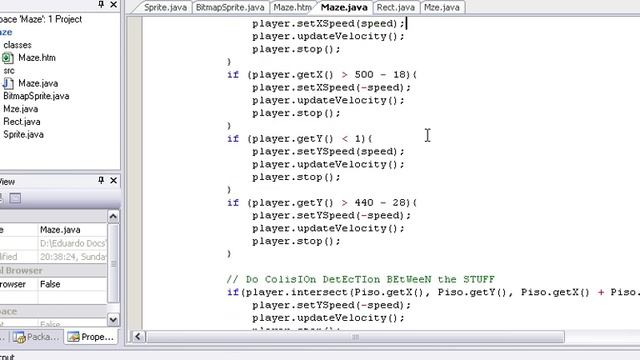Click the line if (player.getY() > 440 - 28){

(x=322, y=203)
